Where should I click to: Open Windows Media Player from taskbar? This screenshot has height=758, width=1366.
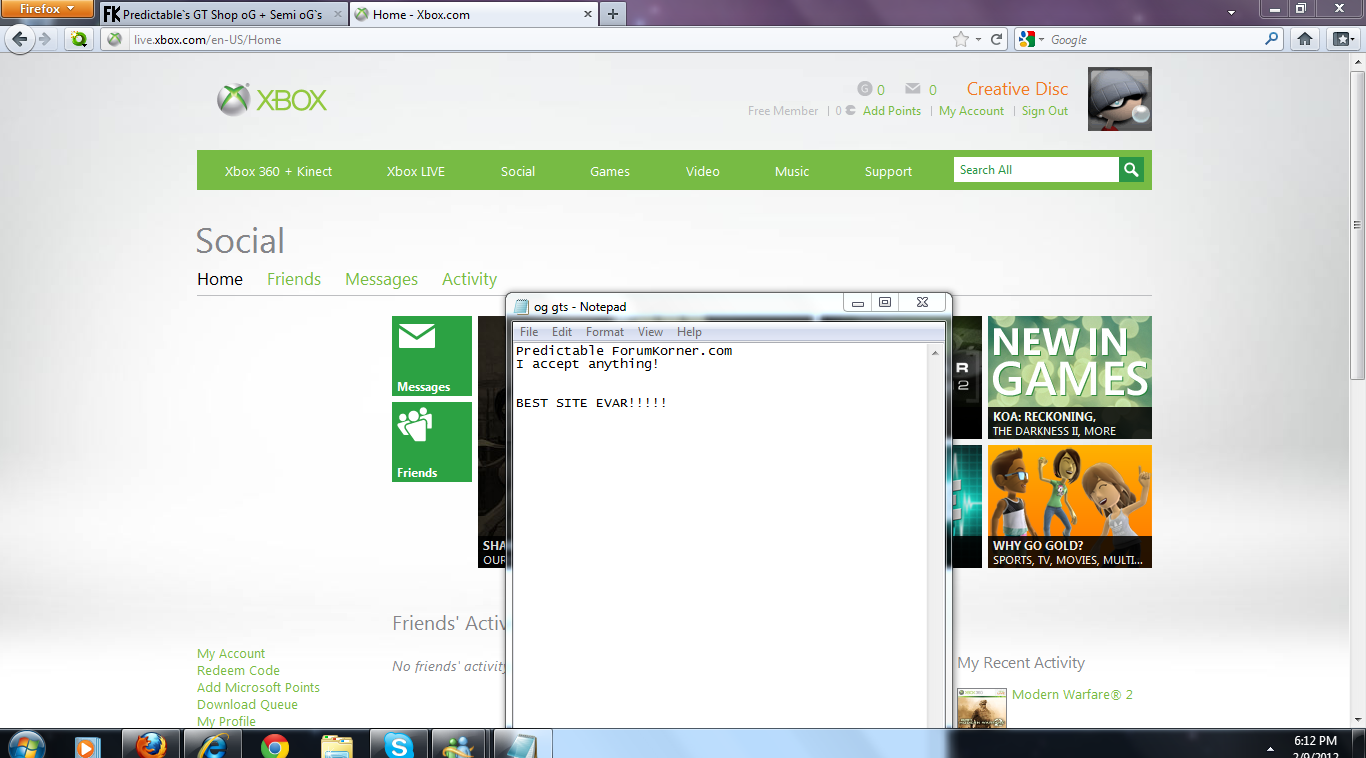(x=87, y=745)
